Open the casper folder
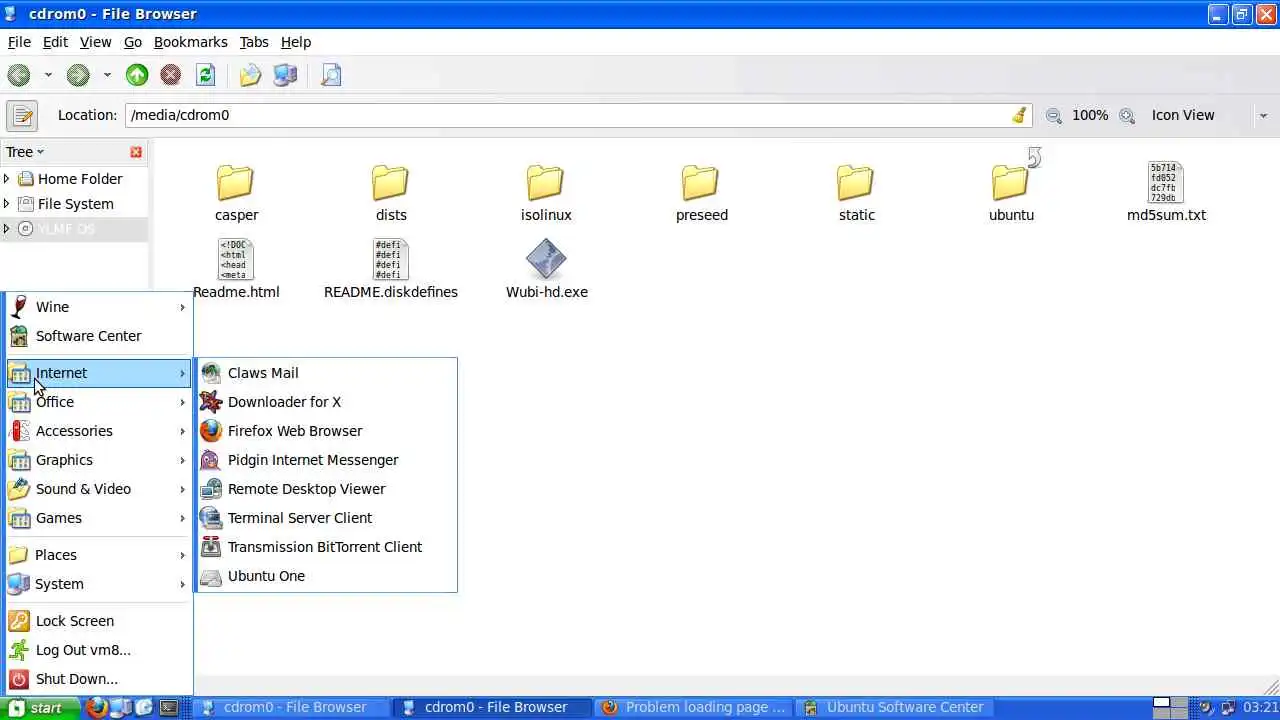The image size is (1280, 720). pos(236,193)
